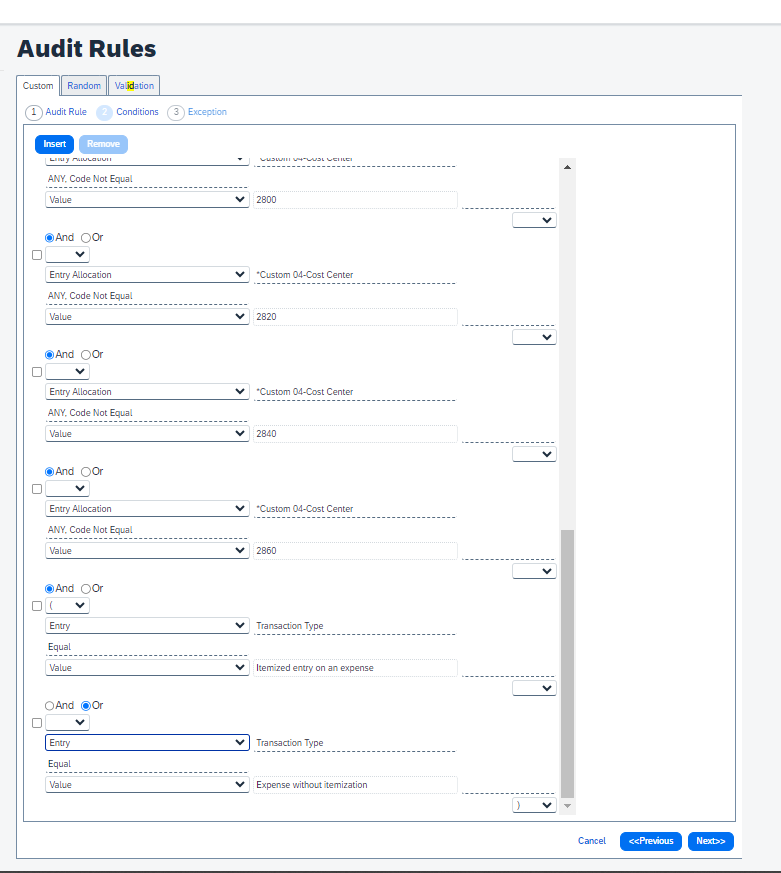Expand the open parenthesis dropdown above Itemized entry condition
Image resolution: width=781 pixels, height=873 pixels.
[67, 606]
